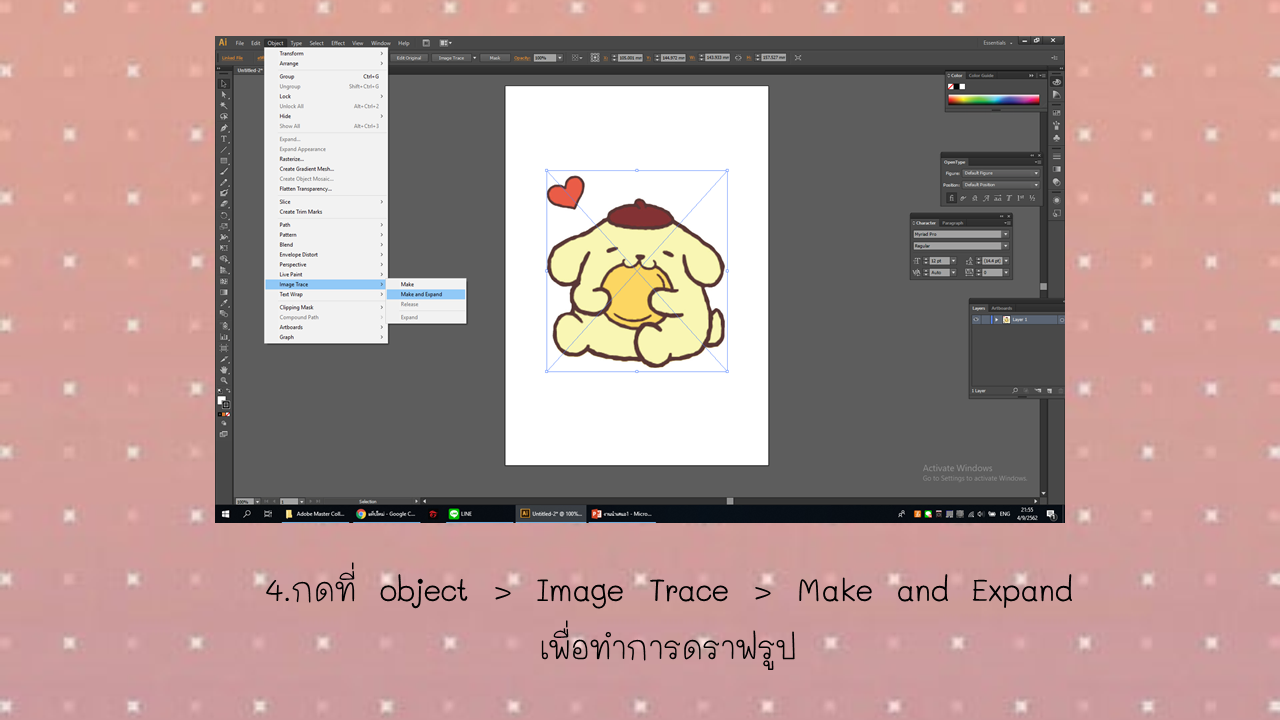Select the Eraser tool
Viewport: 1280px width, 720px height.
point(224,204)
